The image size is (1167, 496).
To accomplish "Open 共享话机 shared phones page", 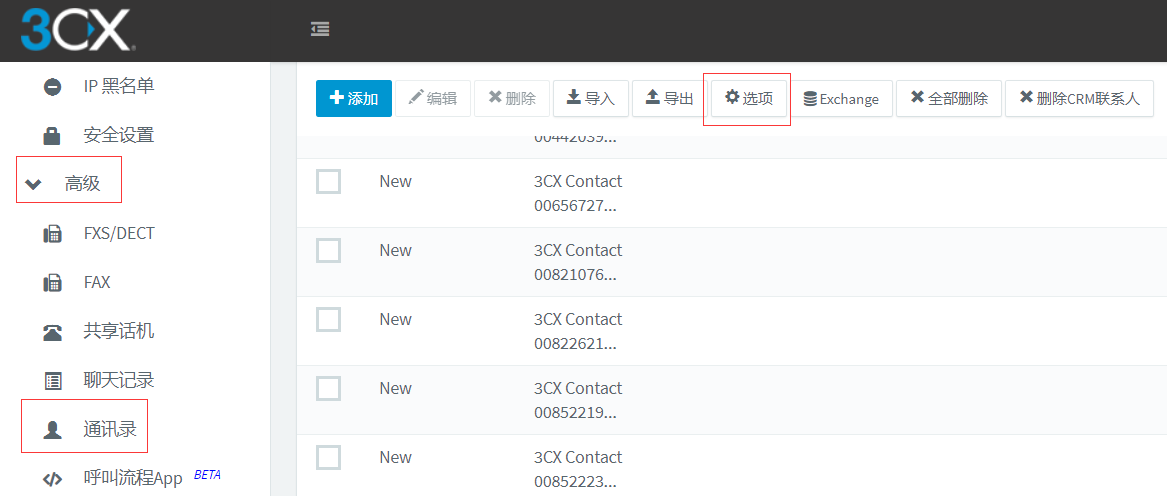I will (118, 331).
